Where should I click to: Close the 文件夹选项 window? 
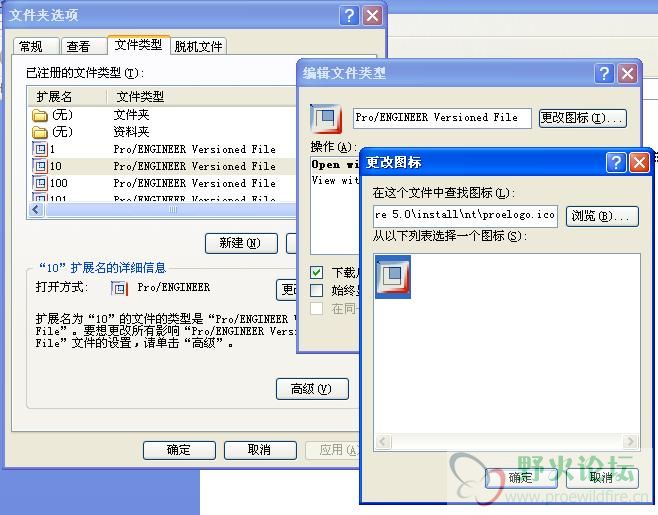coord(372,16)
